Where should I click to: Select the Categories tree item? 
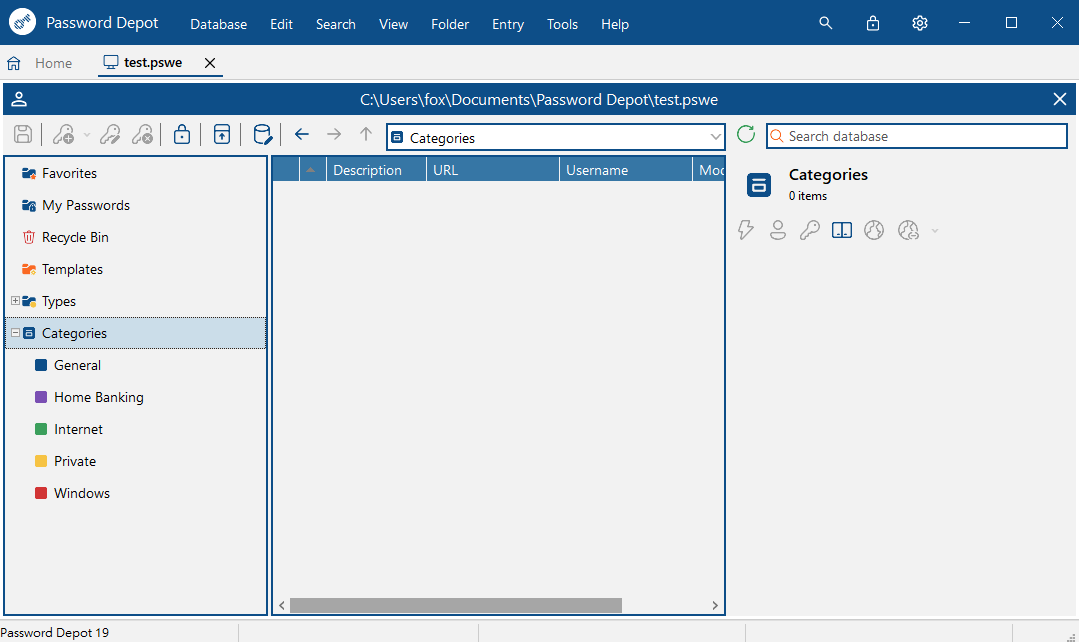coord(136,333)
